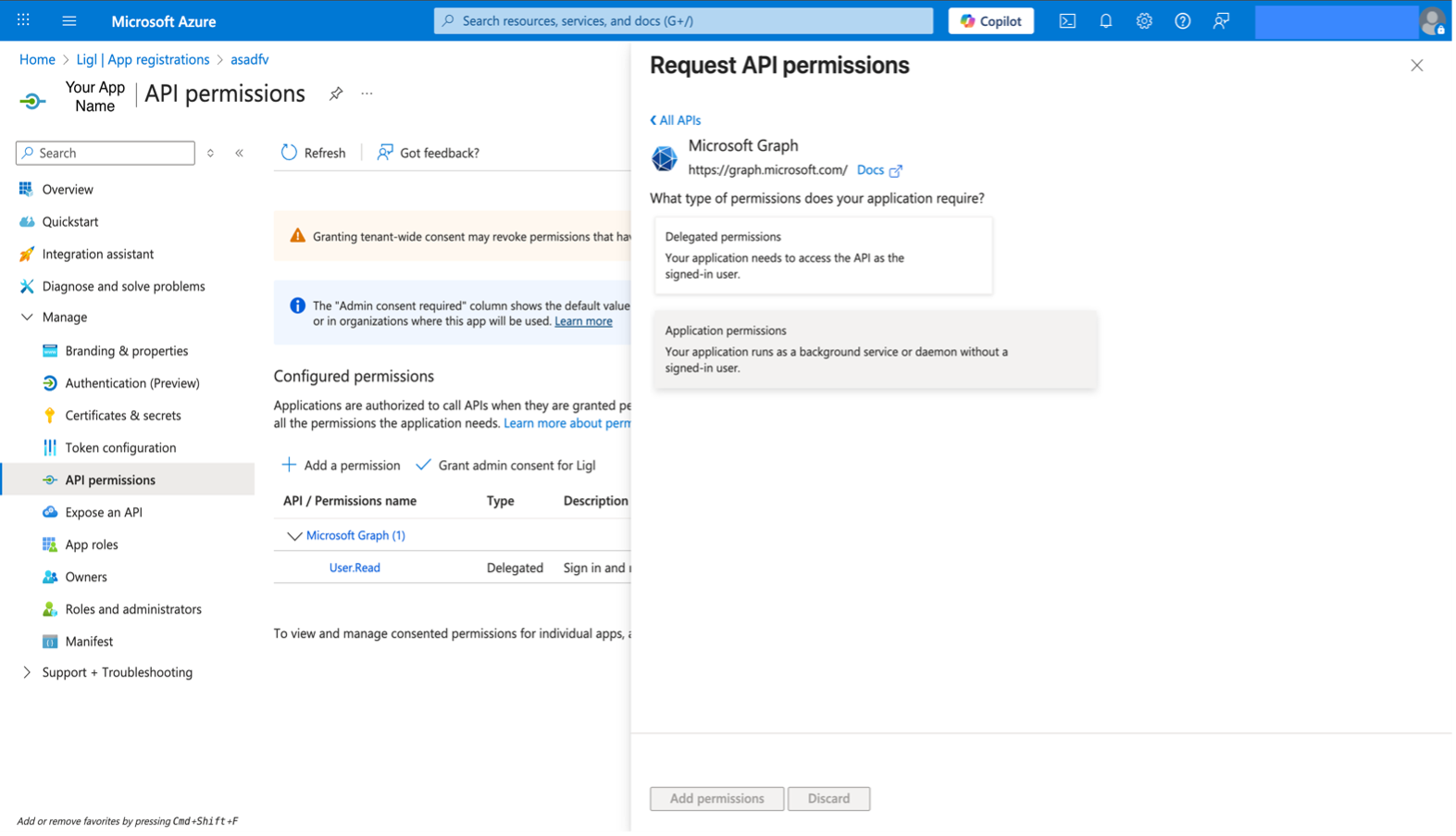
Task: Click the User.Read permission link
Action: pyautogui.click(x=355, y=569)
